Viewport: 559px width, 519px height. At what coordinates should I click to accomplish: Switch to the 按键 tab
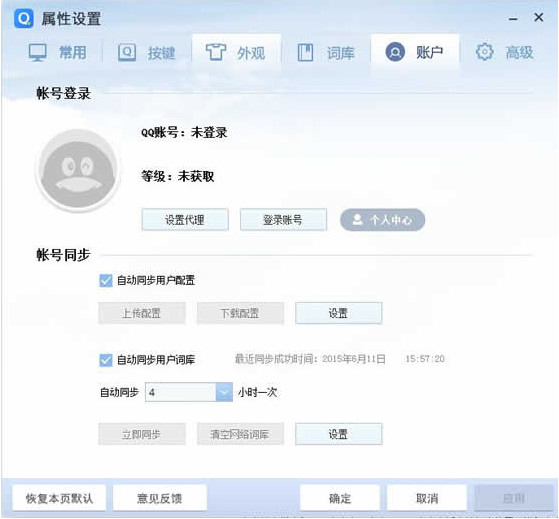[x=147, y=53]
